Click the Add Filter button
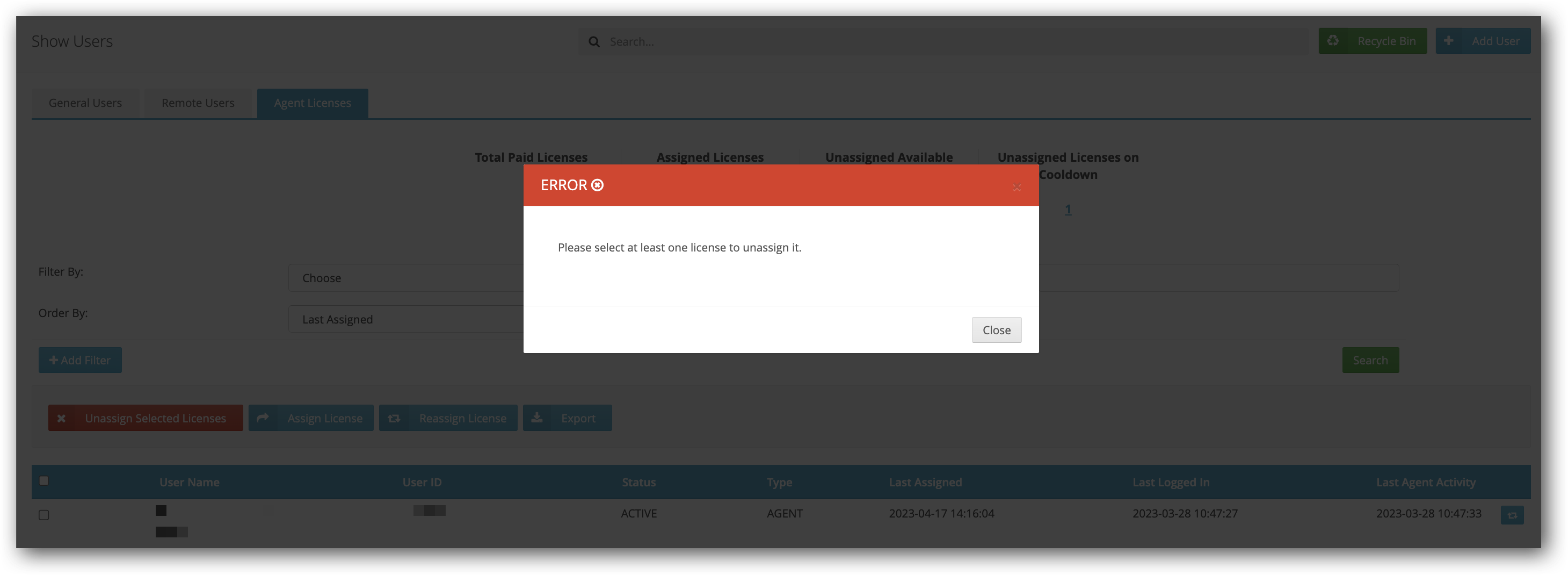This screenshot has height=575, width=1568. pyautogui.click(x=79, y=360)
